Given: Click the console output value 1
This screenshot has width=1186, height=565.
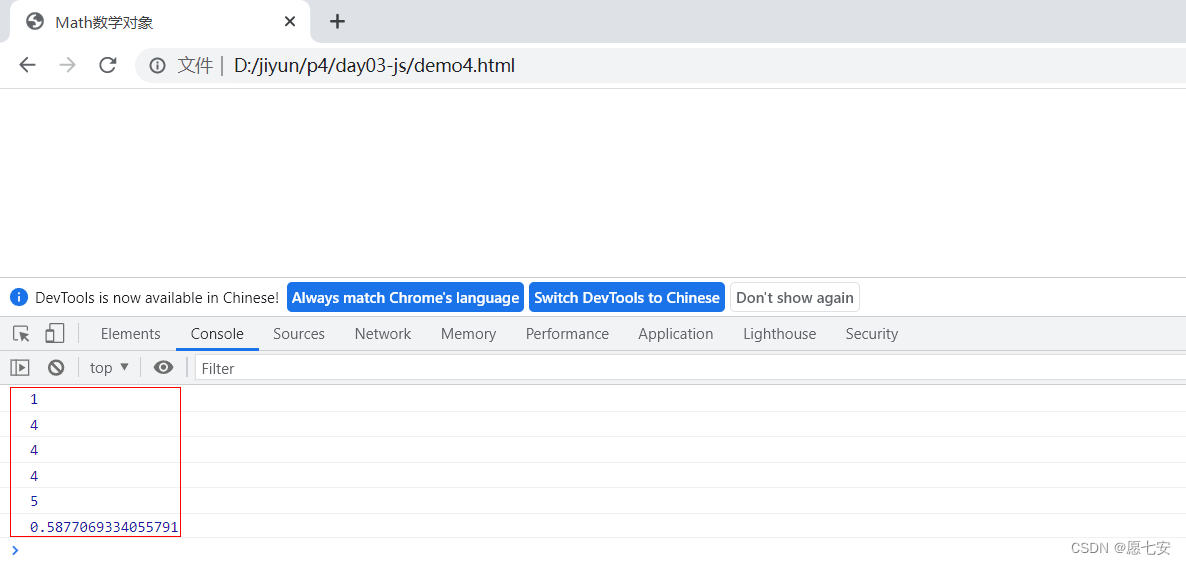Looking at the screenshot, I should pyautogui.click(x=34, y=399).
